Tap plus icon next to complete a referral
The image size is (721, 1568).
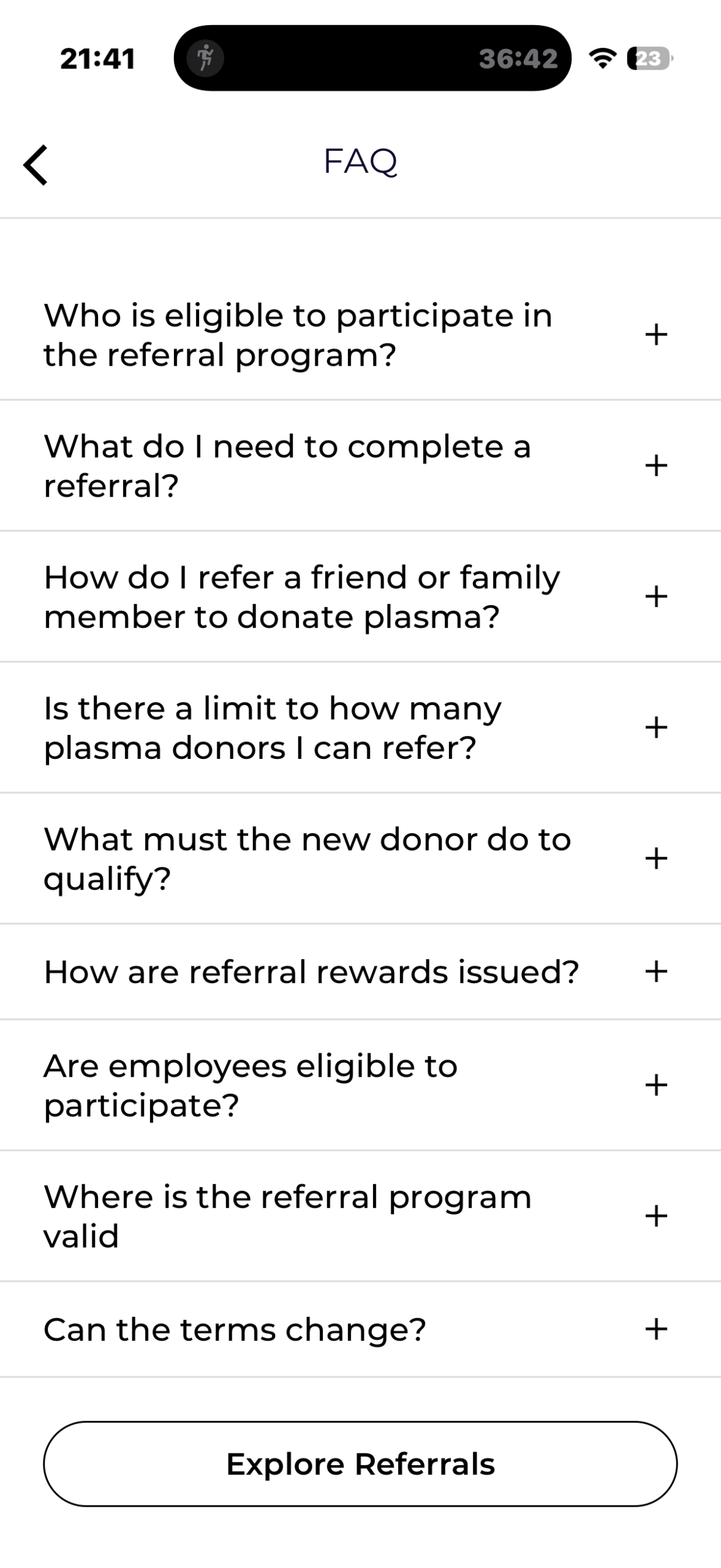click(656, 466)
